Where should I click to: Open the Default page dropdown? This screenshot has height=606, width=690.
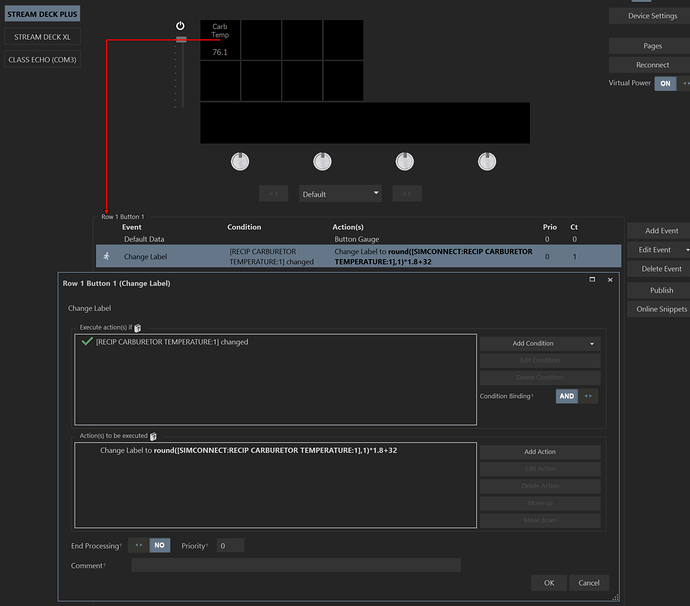point(340,194)
